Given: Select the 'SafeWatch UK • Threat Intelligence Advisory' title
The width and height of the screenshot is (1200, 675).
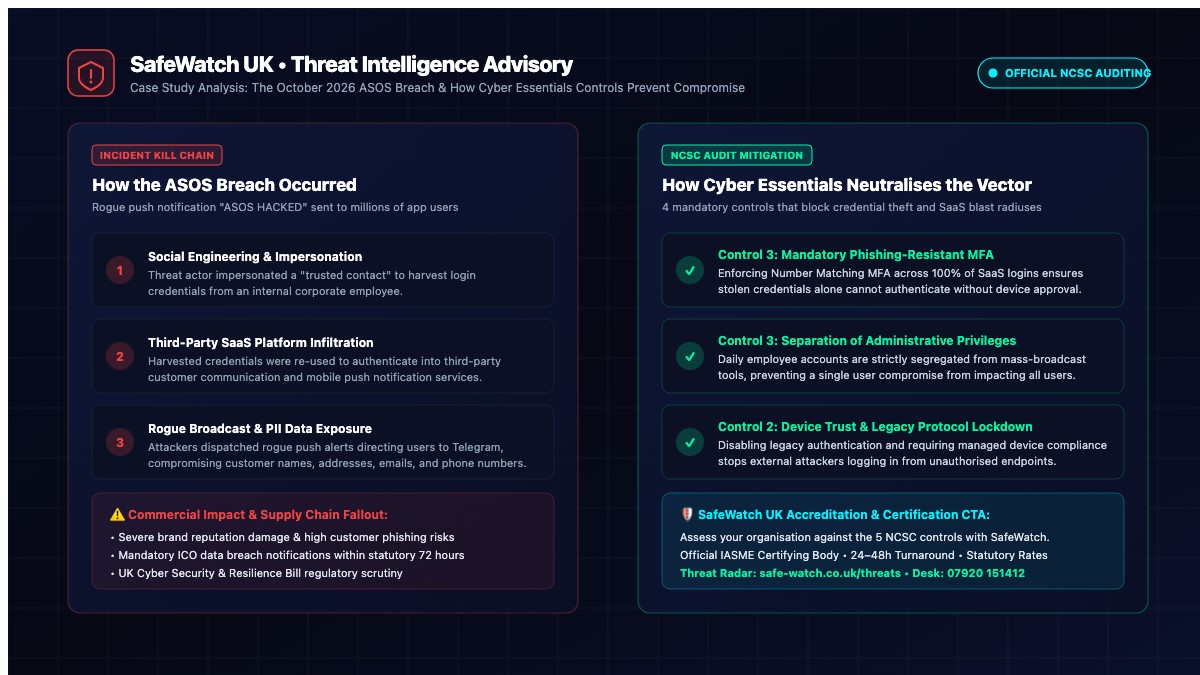Looking at the screenshot, I should click(351, 65).
